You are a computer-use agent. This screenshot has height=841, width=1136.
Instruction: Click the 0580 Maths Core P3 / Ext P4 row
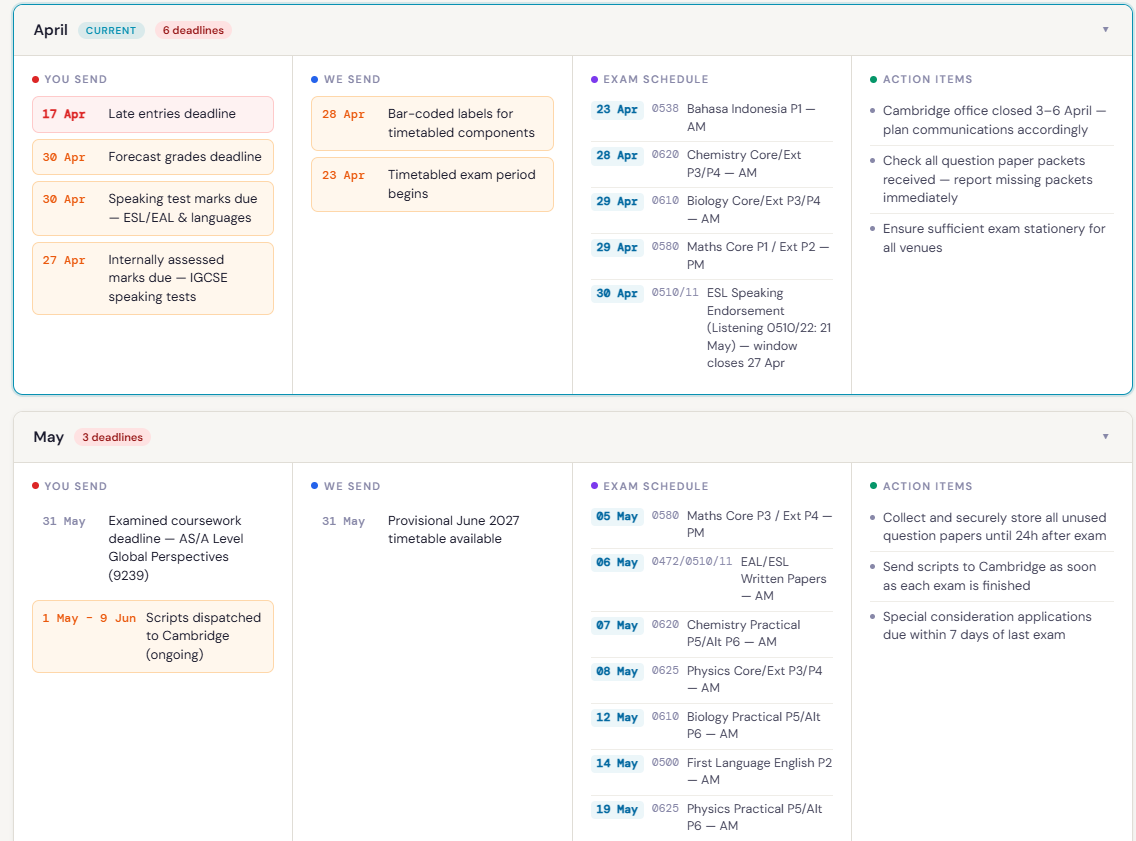(711, 524)
